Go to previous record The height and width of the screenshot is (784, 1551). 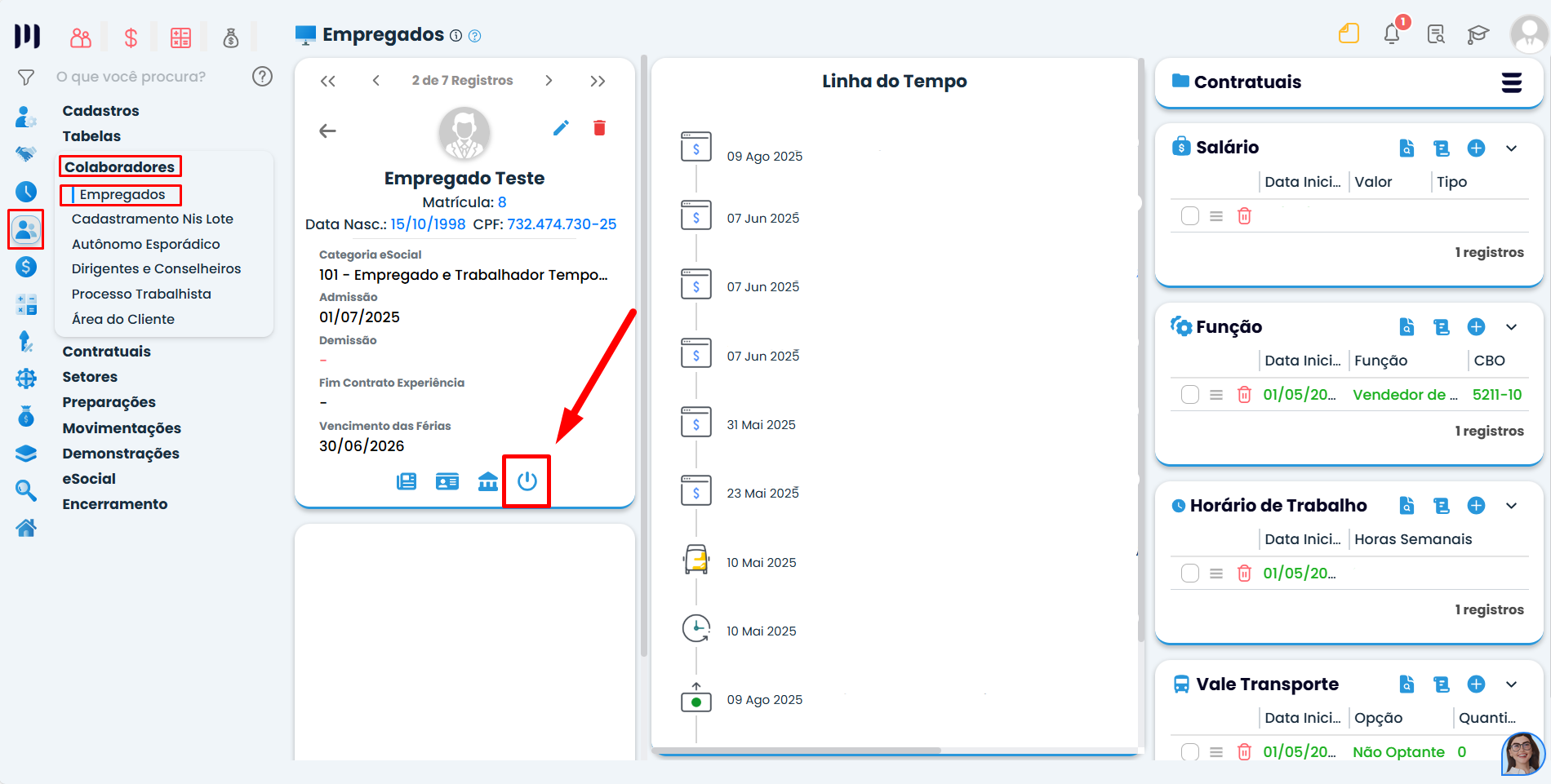click(376, 81)
